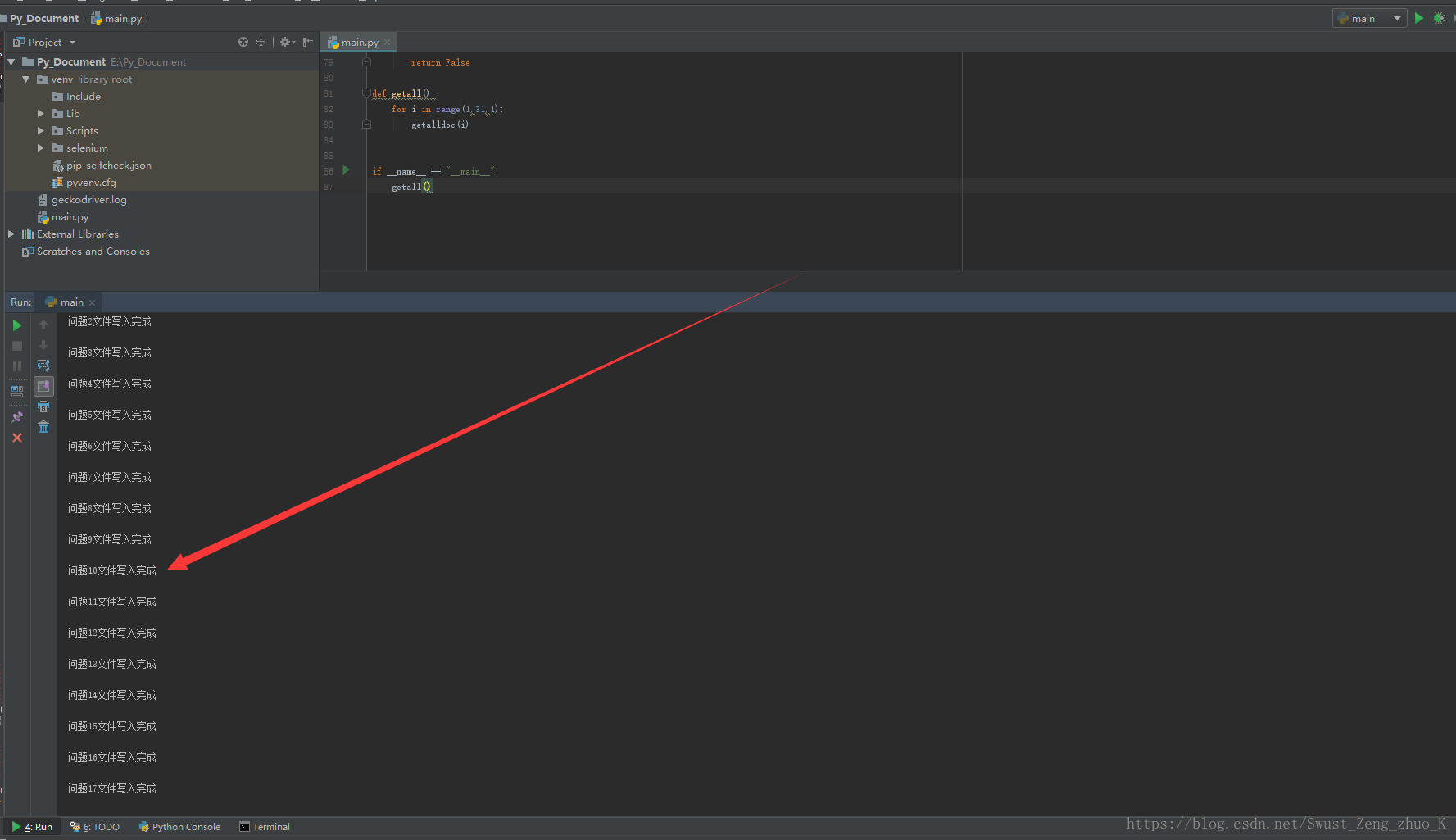Image resolution: width=1456 pixels, height=840 pixels.
Task: Click the purple Pin Tab icon
Action: [x=17, y=417]
